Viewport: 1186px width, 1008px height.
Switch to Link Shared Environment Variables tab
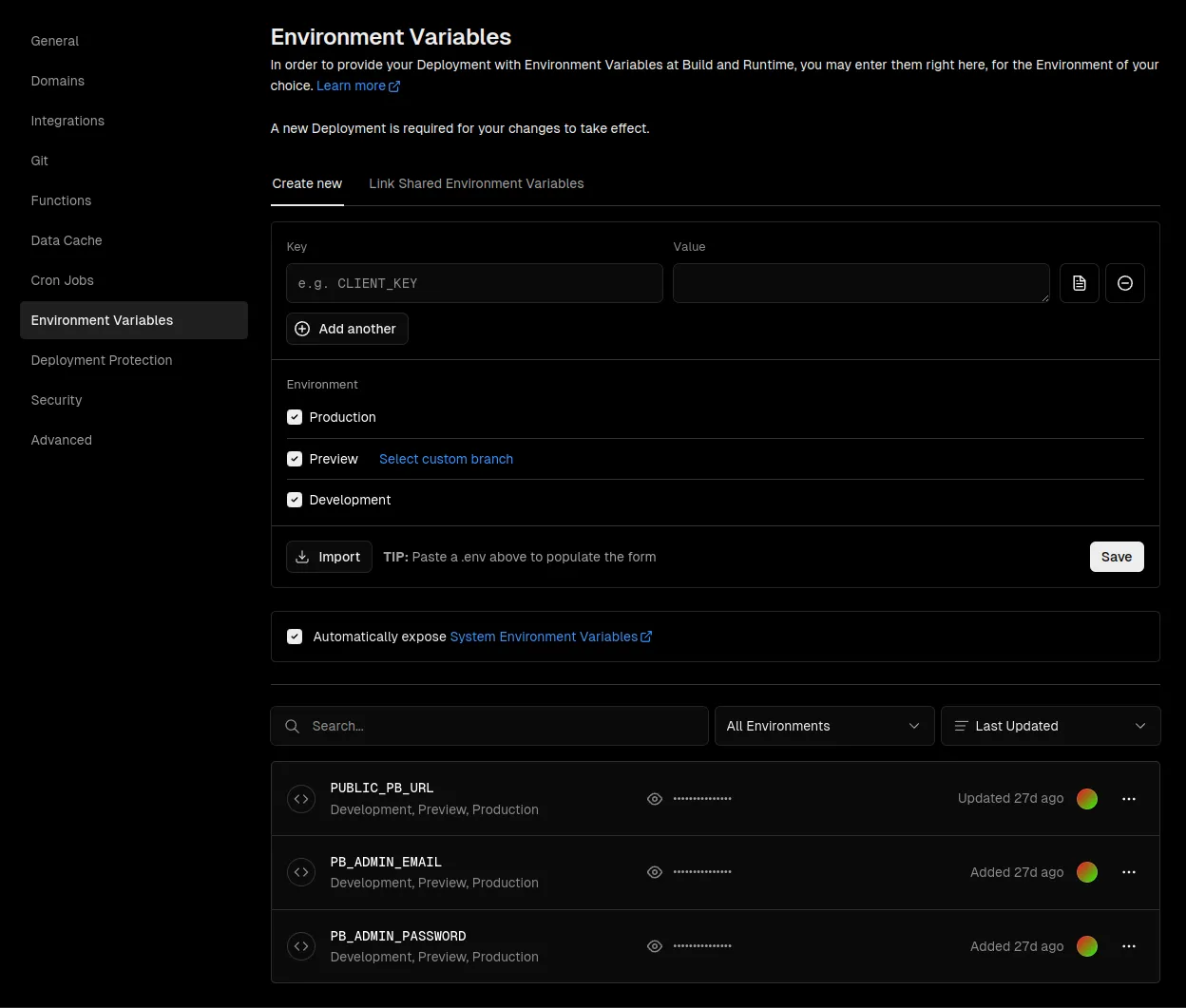pyautogui.click(x=476, y=183)
